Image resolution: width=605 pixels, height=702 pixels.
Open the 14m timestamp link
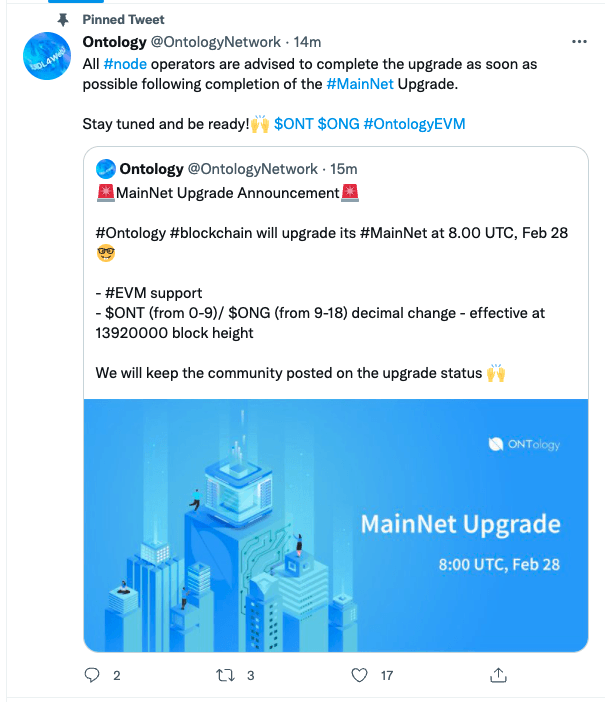(x=307, y=42)
